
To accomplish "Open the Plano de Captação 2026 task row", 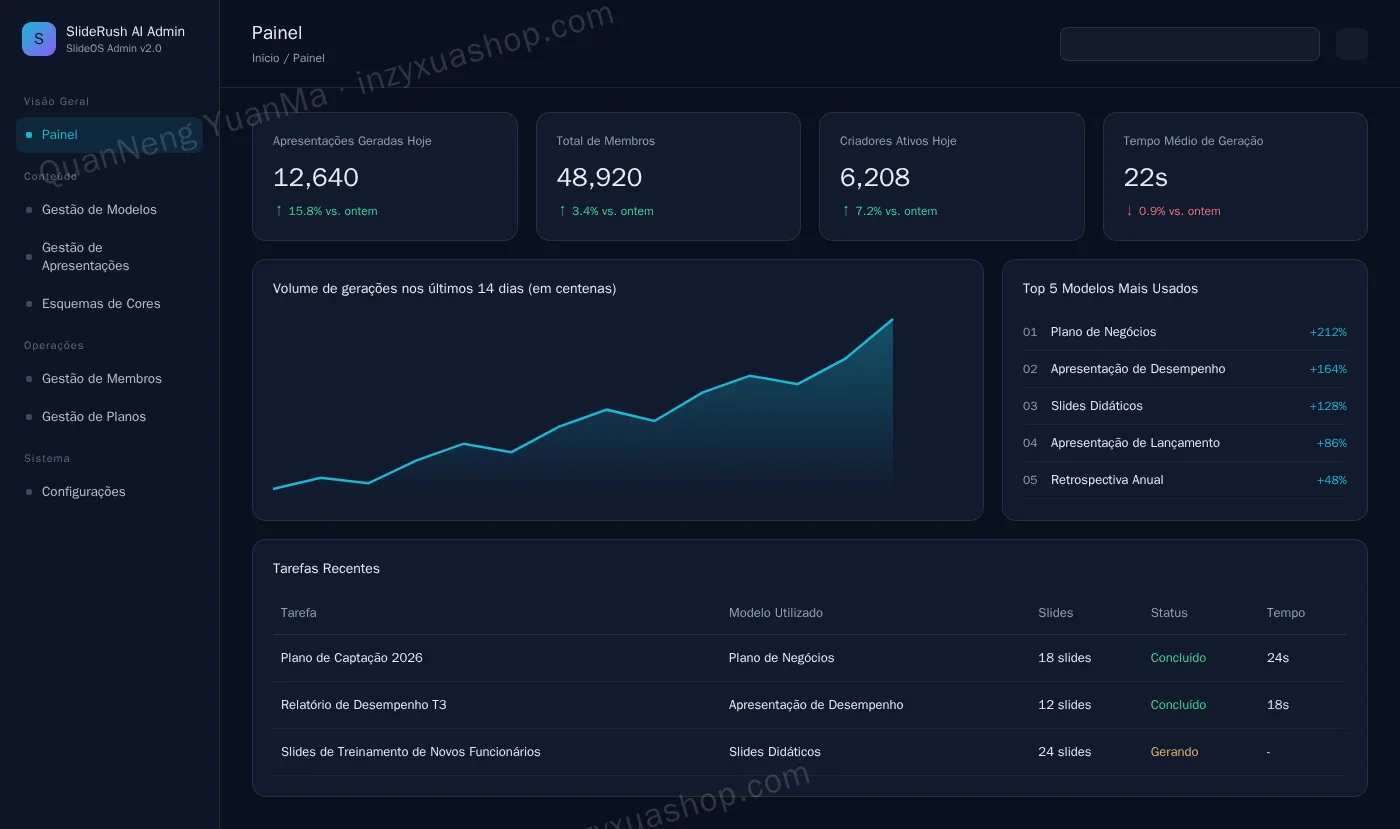I will pos(809,658).
